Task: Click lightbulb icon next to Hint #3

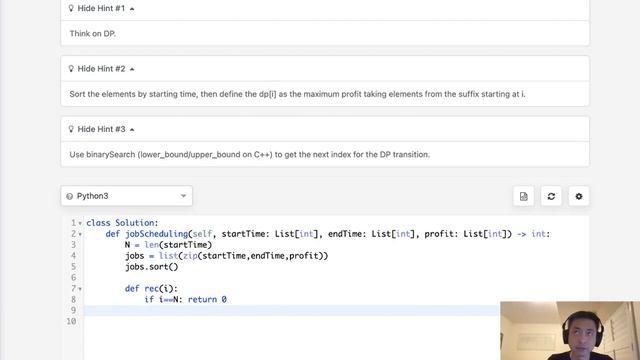Action: pyautogui.click(x=71, y=129)
